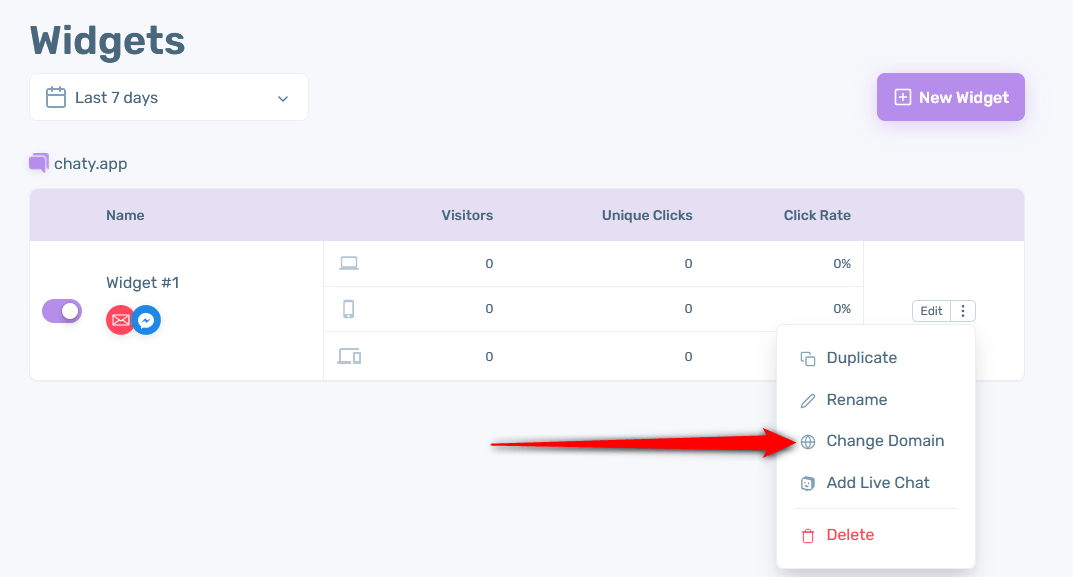Click the blue Messenger channel icon
The image size is (1073, 577).
point(146,320)
